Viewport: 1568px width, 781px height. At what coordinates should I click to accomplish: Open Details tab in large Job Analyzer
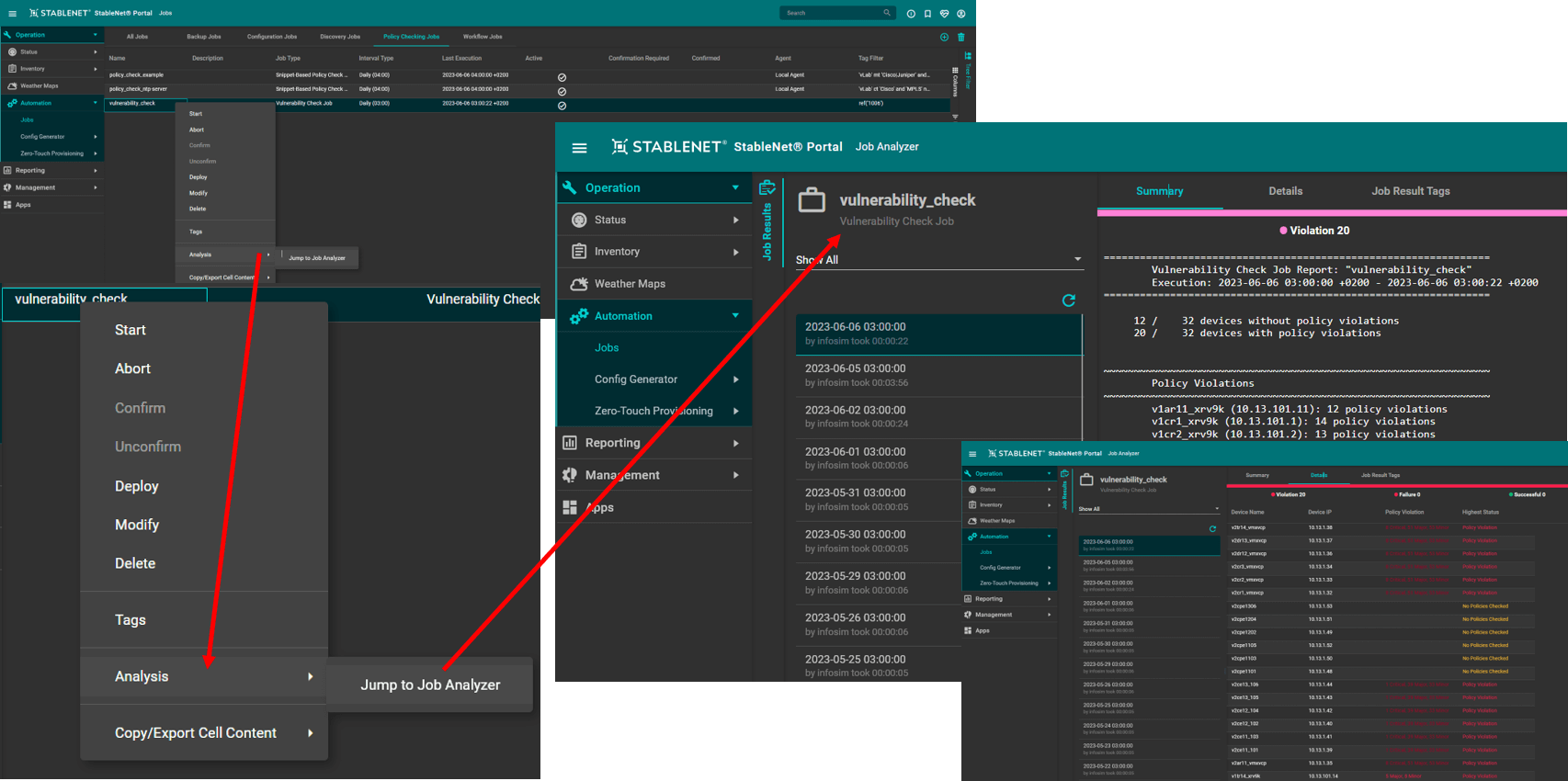(1285, 191)
